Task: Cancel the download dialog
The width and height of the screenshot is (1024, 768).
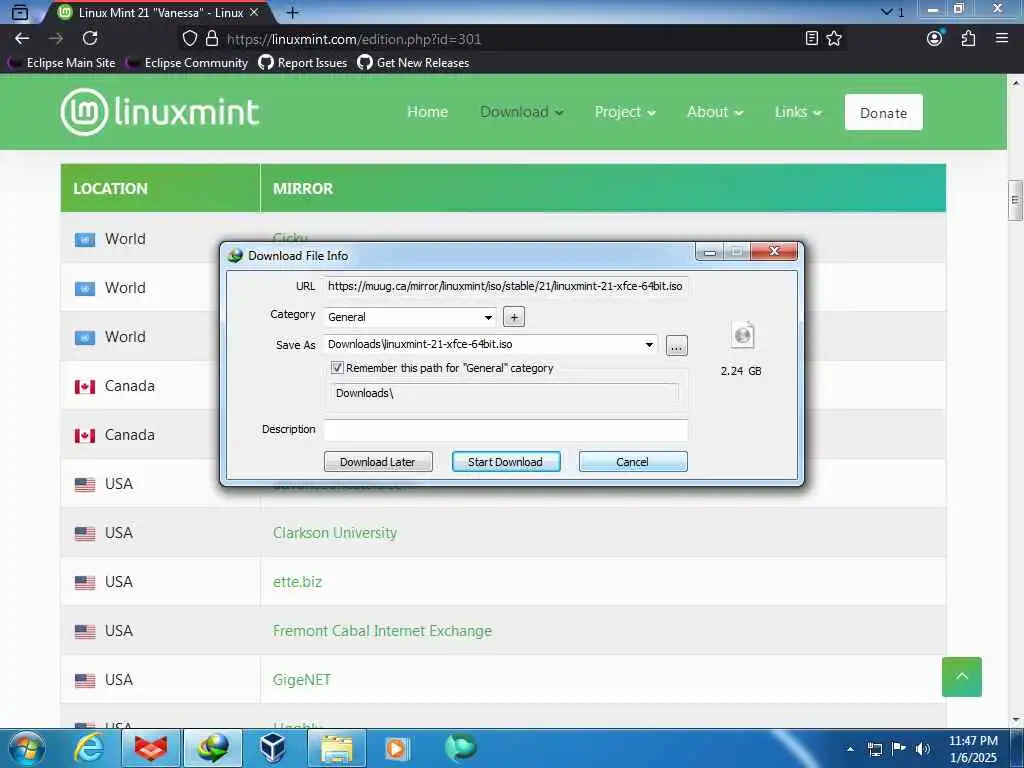Action: [633, 462]
